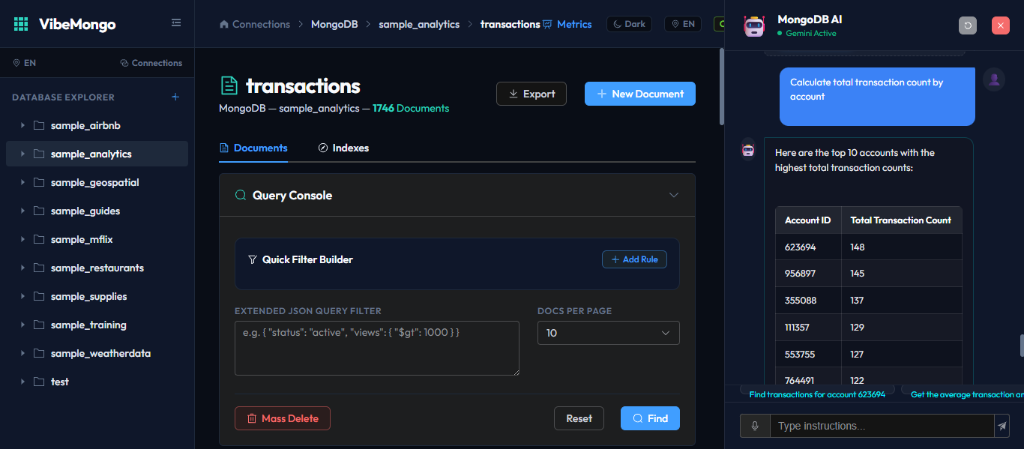Expand the sample_supplies database arrow
Image resolution: width=1024 pixels, height=449 pixels.
[x=23, y=296]
